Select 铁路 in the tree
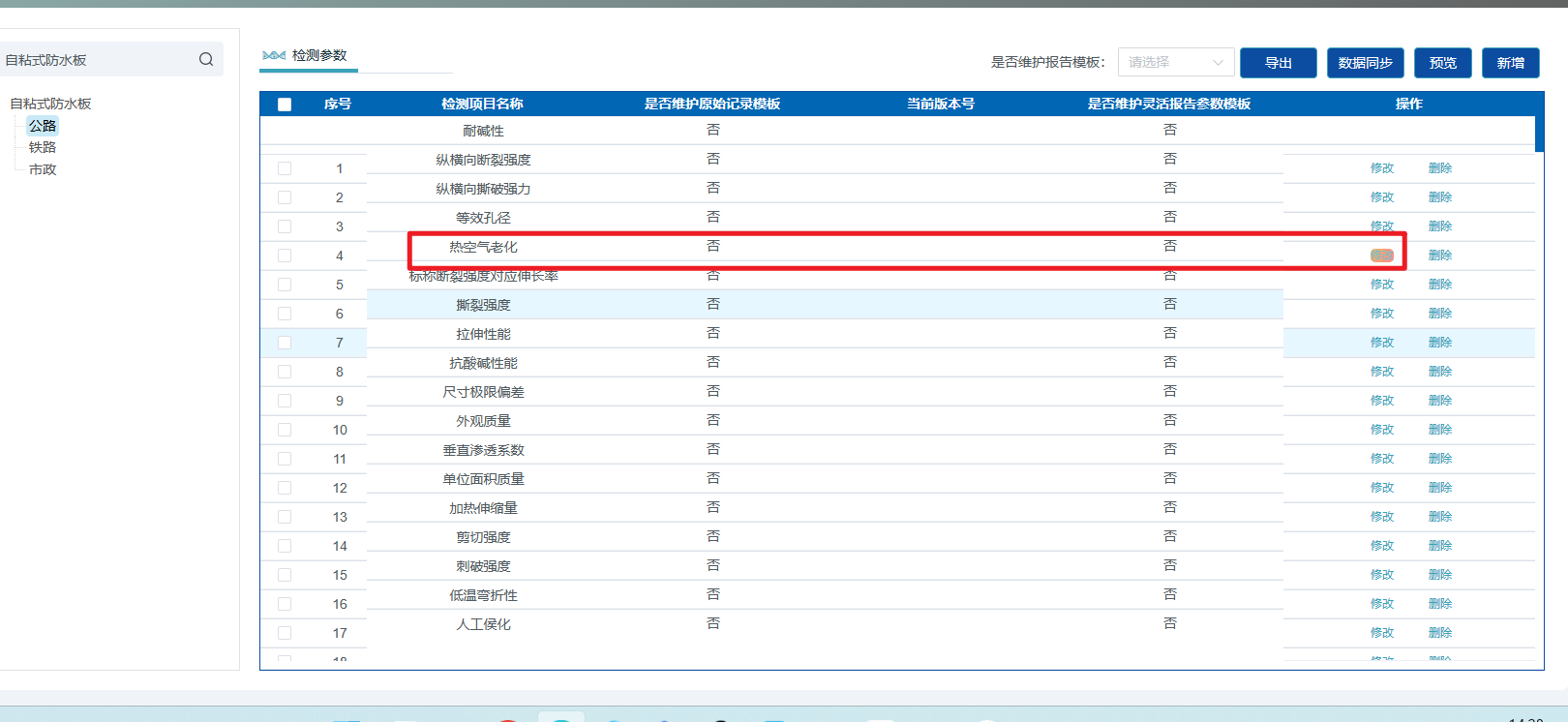This screenshot has width=1568, height=722. click(43, 147)
